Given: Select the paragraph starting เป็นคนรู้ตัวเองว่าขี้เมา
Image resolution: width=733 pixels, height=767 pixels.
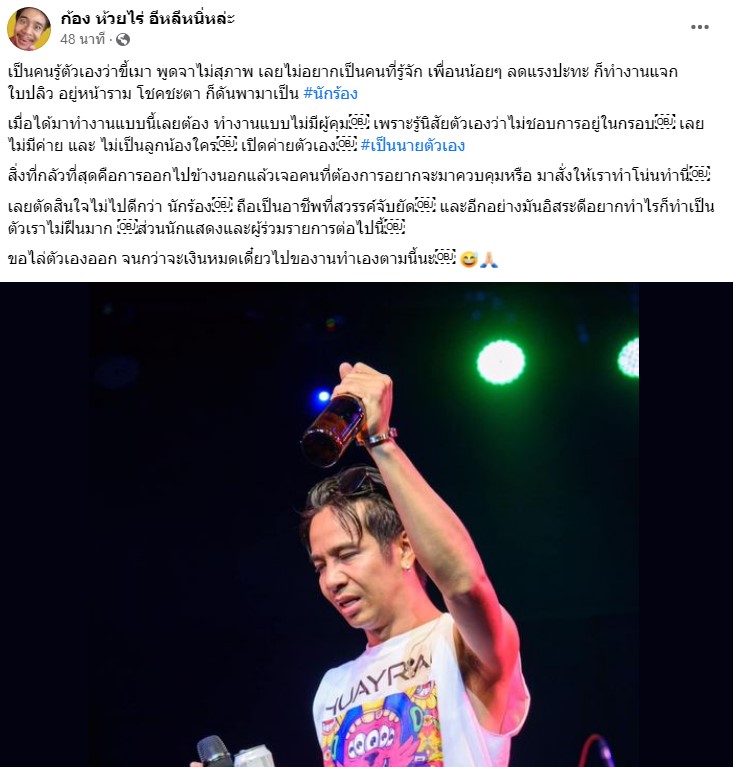Looking at the screenshot, I should coord(343,82).
